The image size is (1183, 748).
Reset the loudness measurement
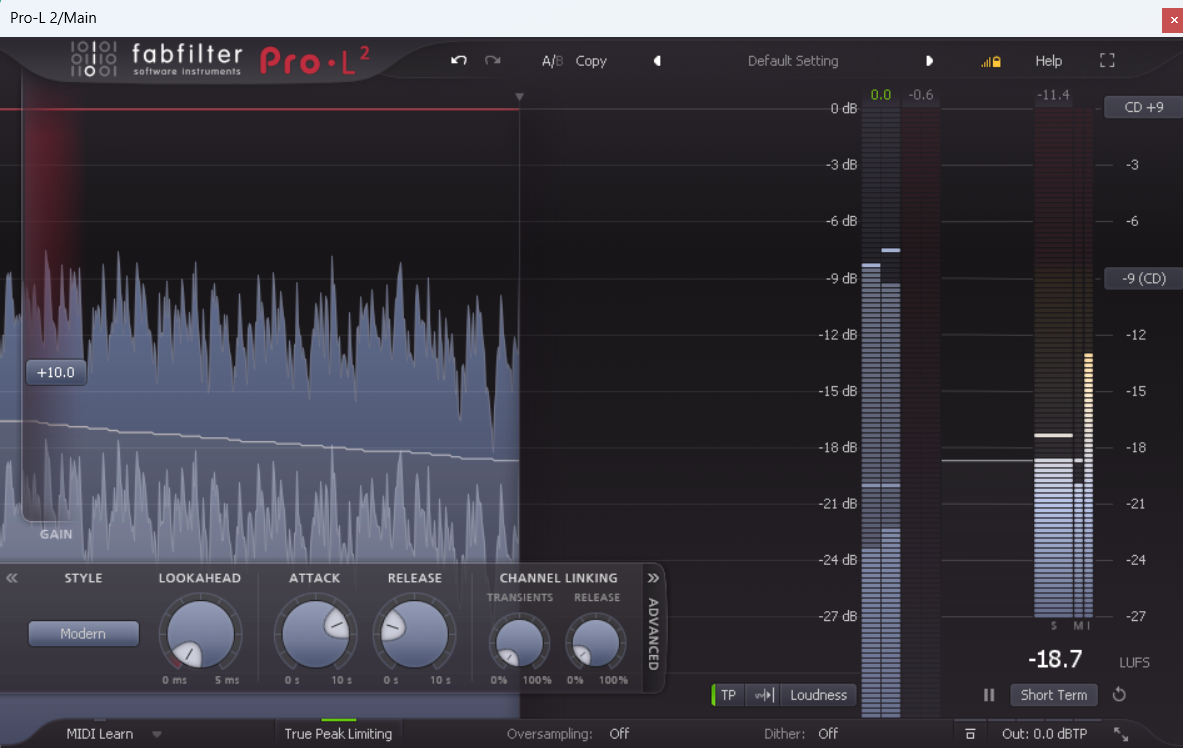[x=1120, y=694]
